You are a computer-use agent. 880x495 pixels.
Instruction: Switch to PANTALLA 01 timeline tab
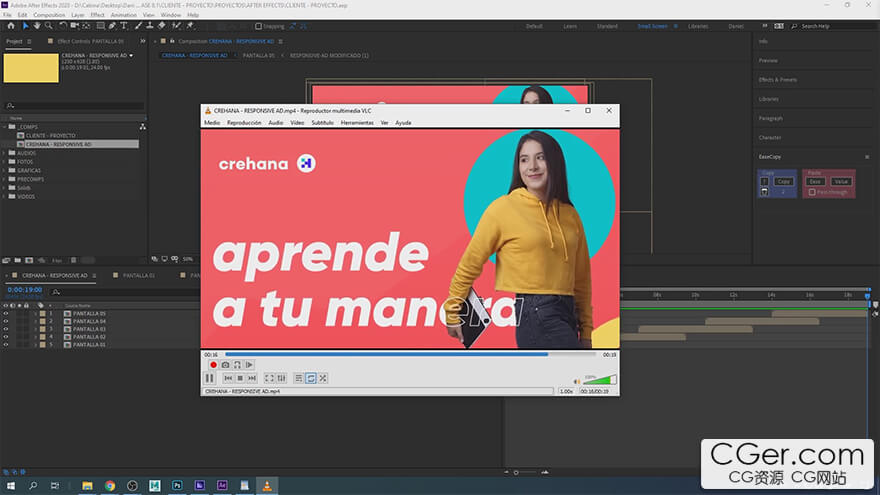139,276
